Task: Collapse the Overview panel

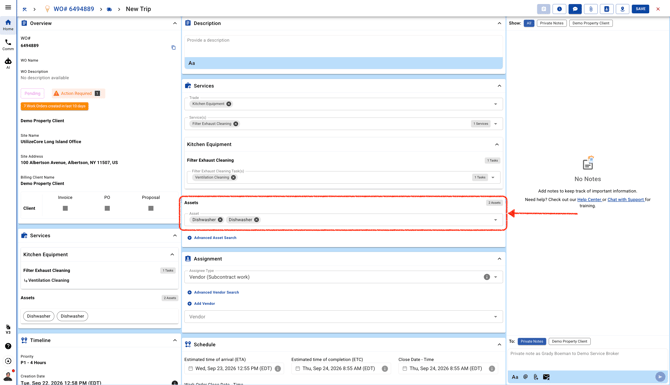Action: pyautogui.click(x=175, y=23)
